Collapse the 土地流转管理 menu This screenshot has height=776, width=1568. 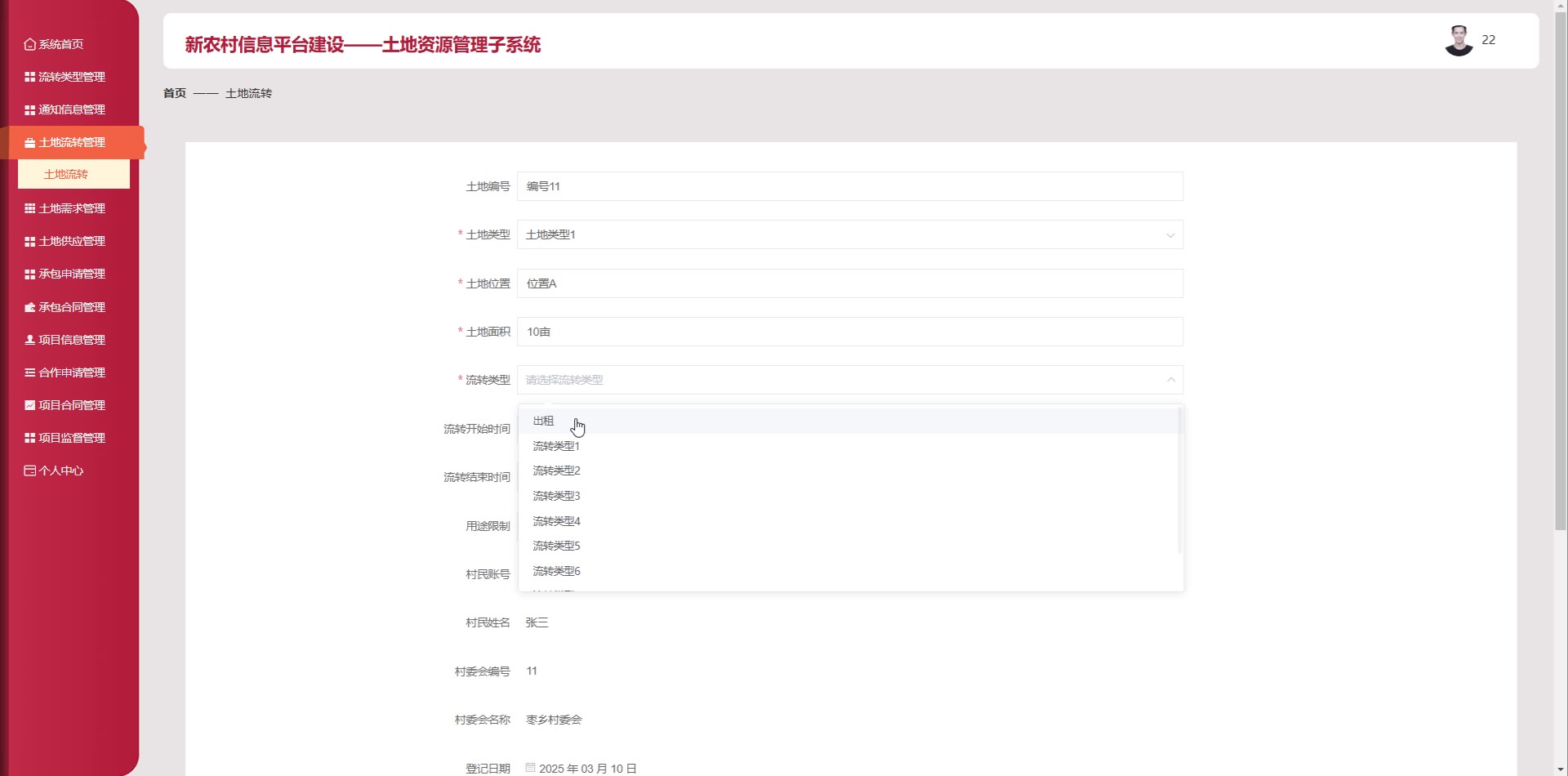[73, 143]
